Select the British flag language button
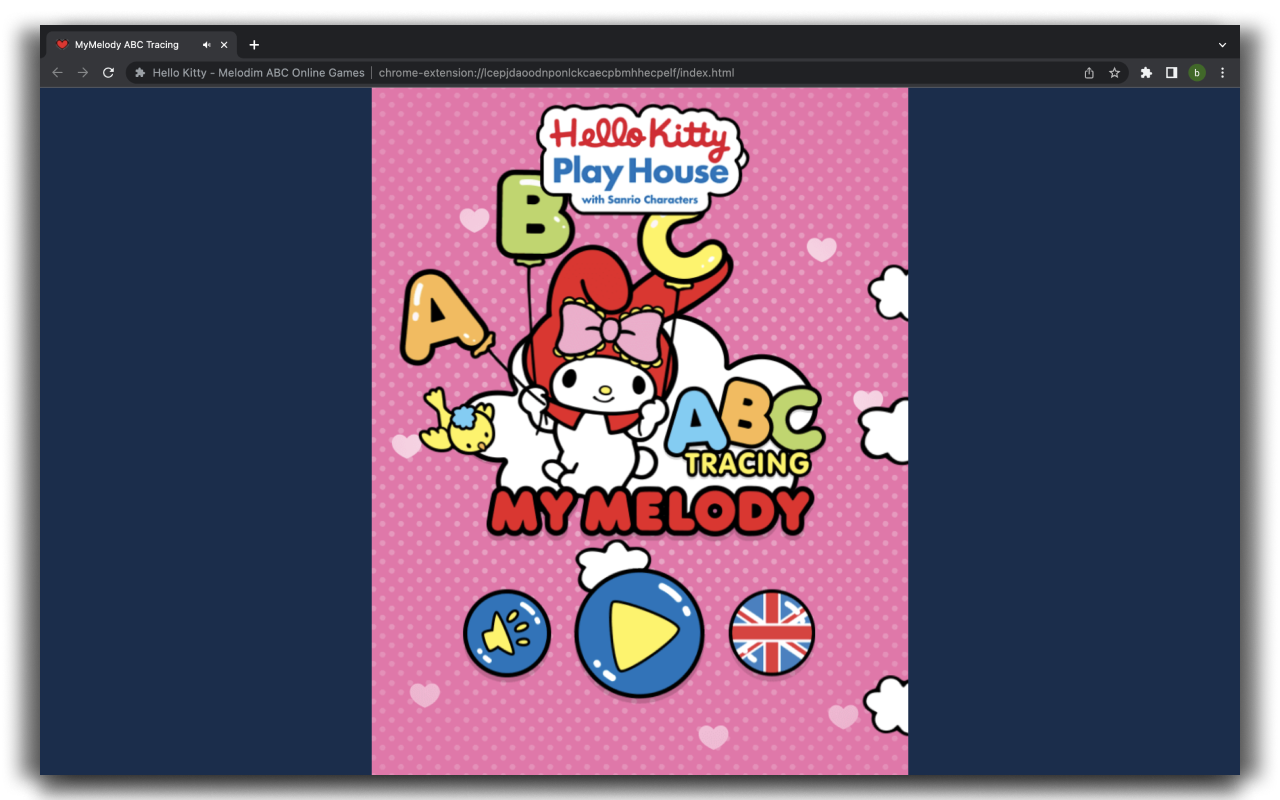Screen dimensions: 1280x800 tap(771, 632)
